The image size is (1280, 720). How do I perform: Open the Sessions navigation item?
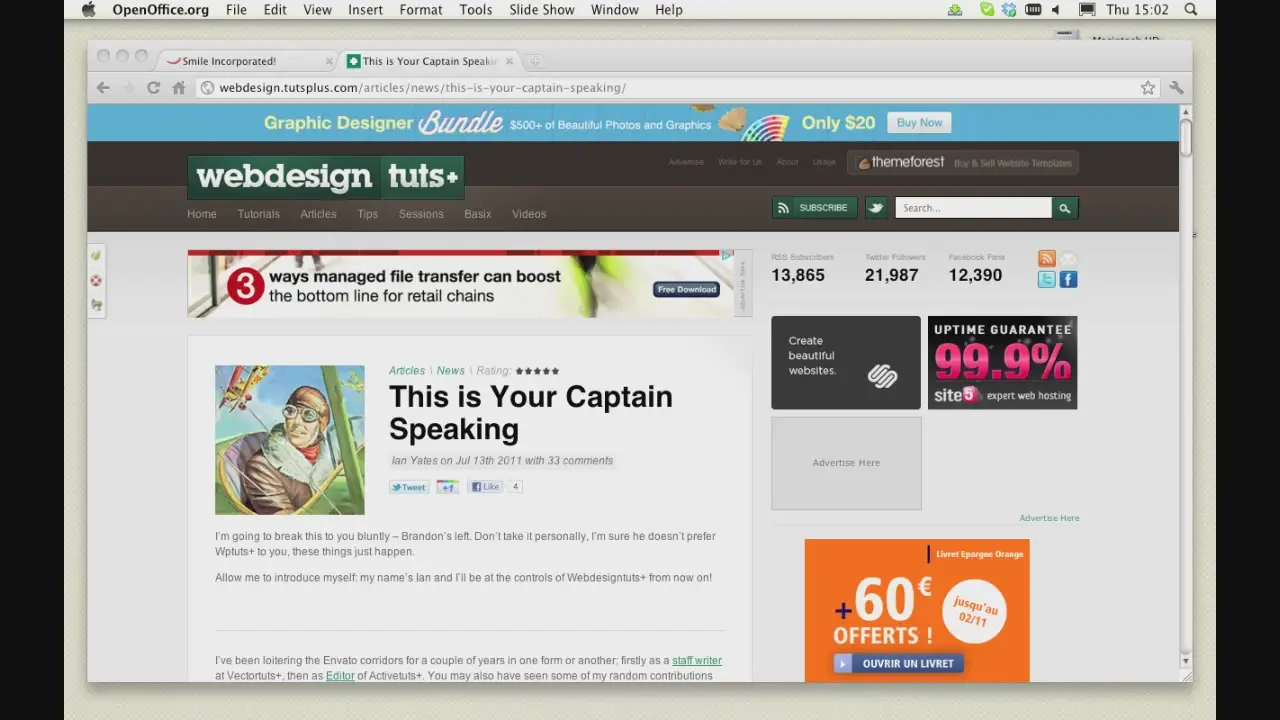pos(421,214)
